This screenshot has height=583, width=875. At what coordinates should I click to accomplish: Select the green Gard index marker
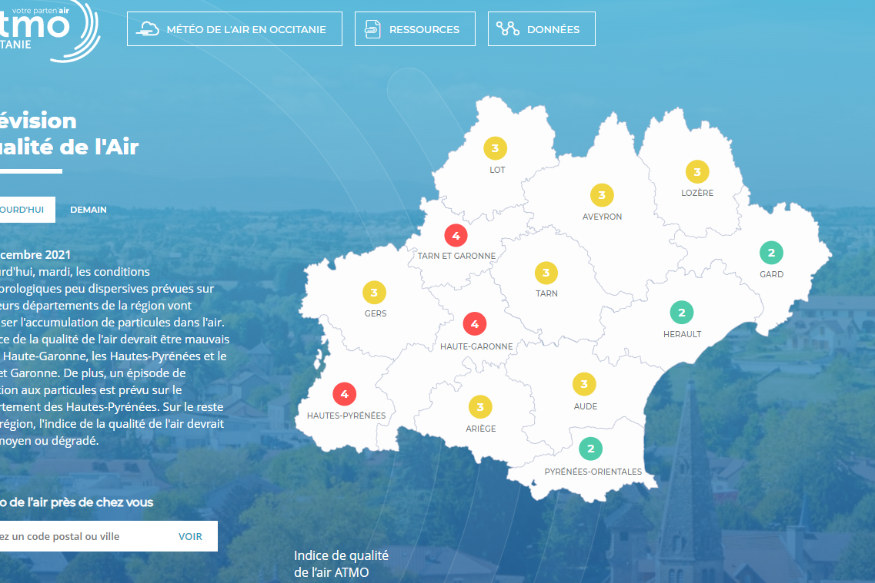click(x=771, y=253)
